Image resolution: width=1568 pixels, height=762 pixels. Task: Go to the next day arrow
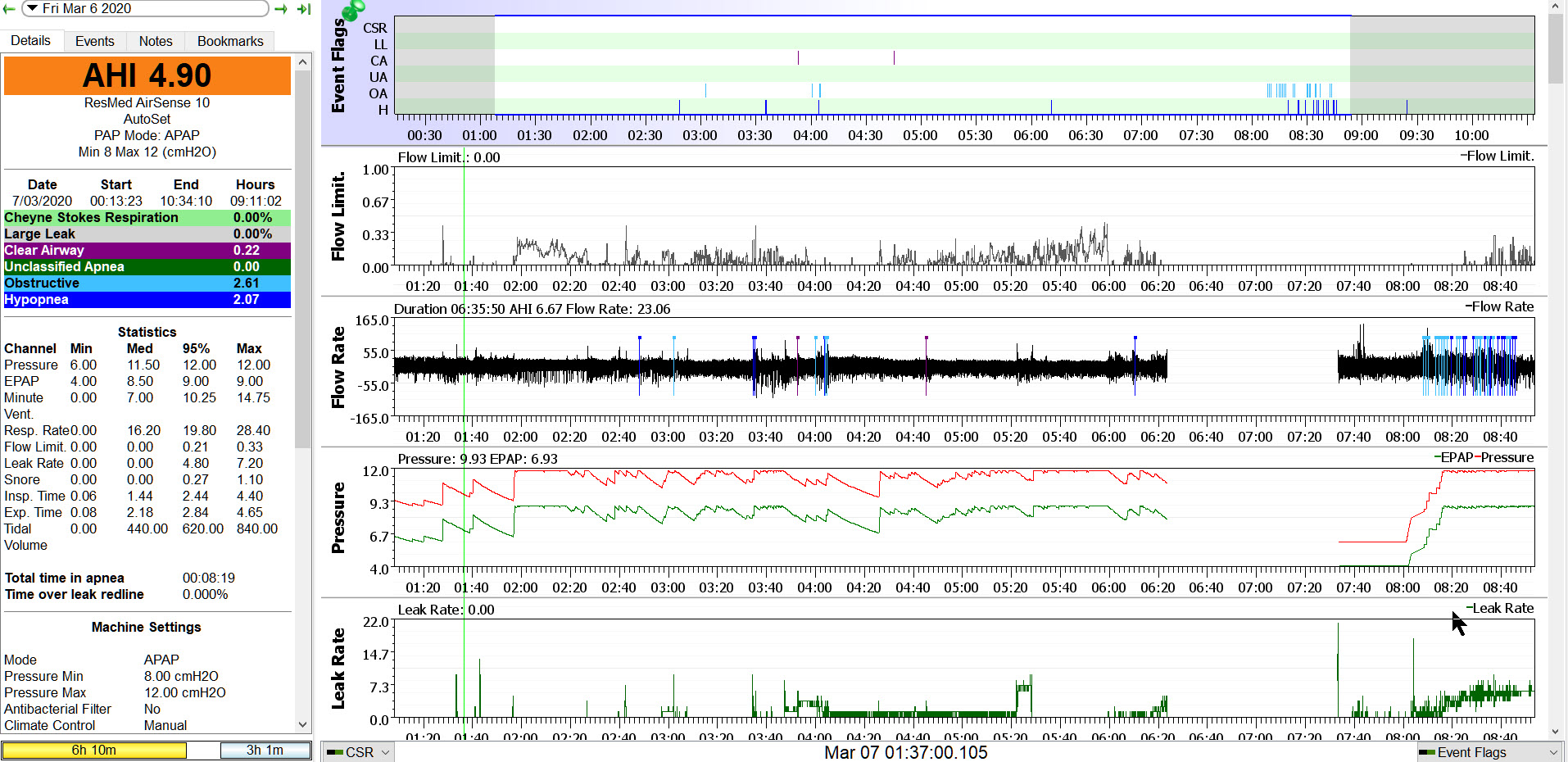pos(281,8)
